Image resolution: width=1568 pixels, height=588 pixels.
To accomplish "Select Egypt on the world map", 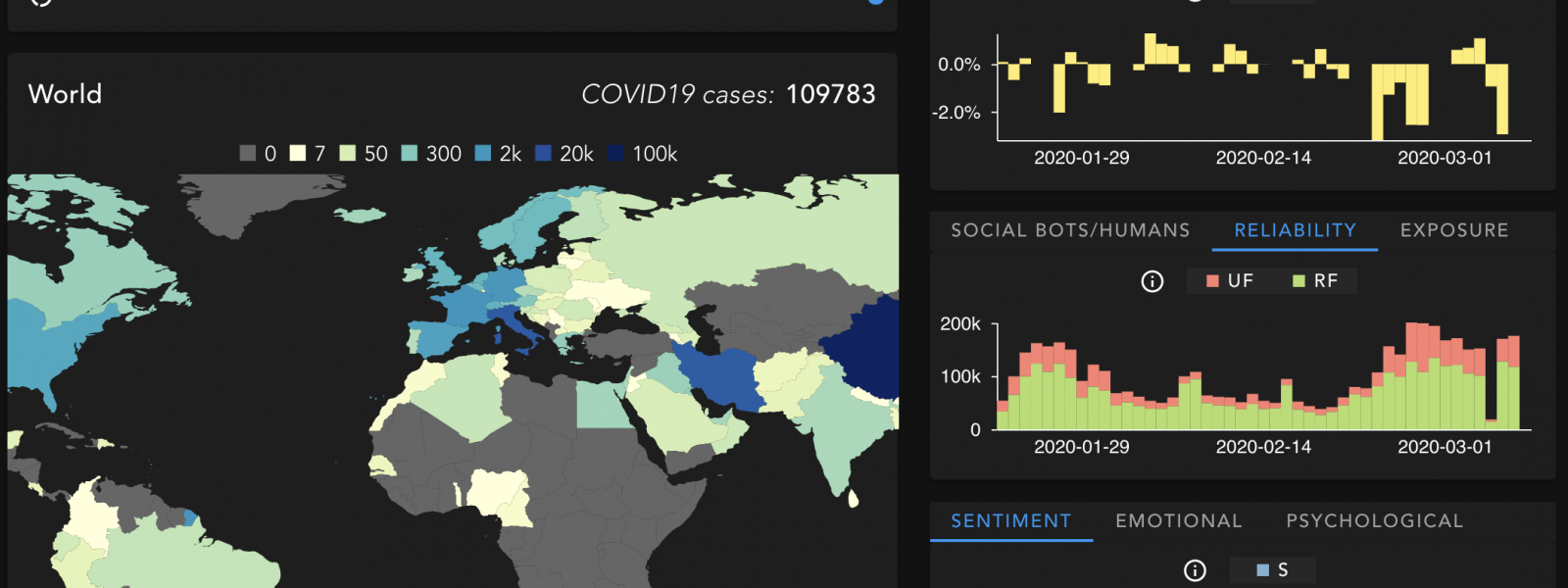I will click(x=602, y=404).
